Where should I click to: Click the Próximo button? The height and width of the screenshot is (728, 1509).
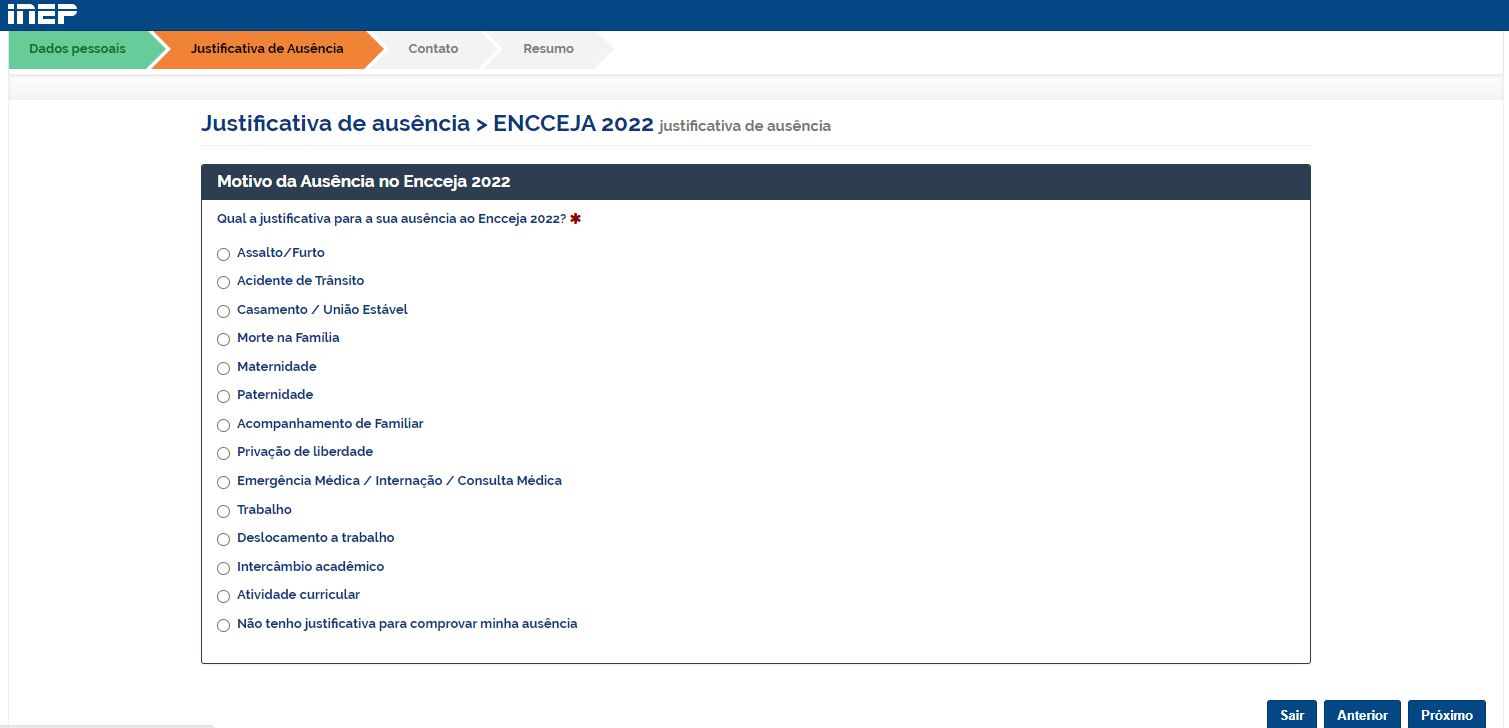(x=1446, y=715)
